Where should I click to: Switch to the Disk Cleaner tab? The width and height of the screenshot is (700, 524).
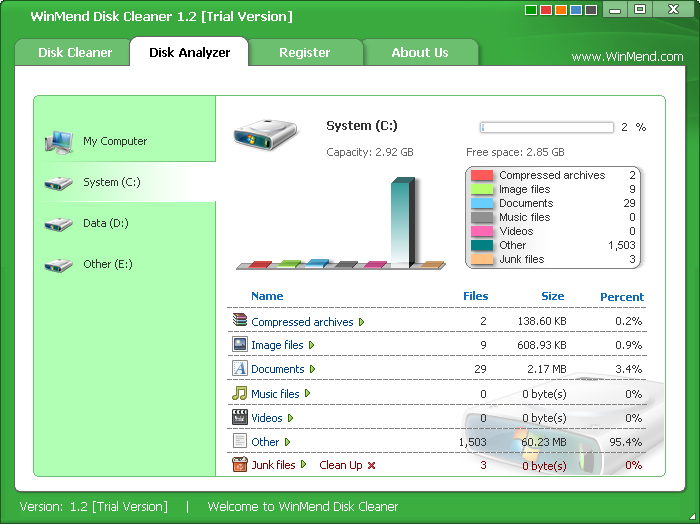[73, 53]
